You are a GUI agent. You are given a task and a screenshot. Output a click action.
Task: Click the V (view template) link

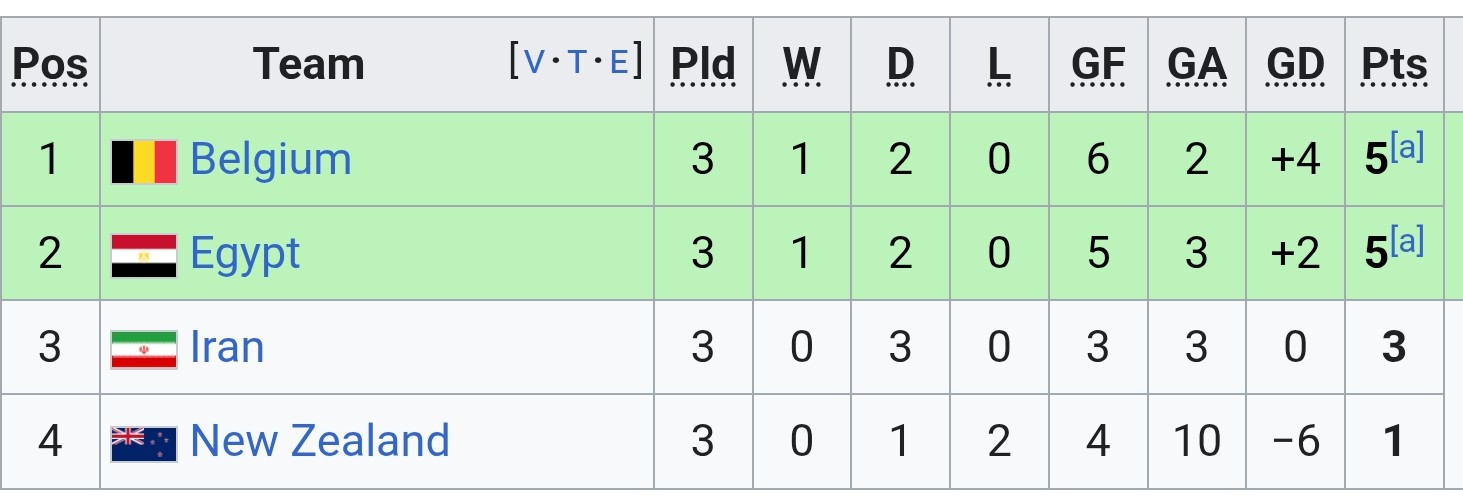534,63
